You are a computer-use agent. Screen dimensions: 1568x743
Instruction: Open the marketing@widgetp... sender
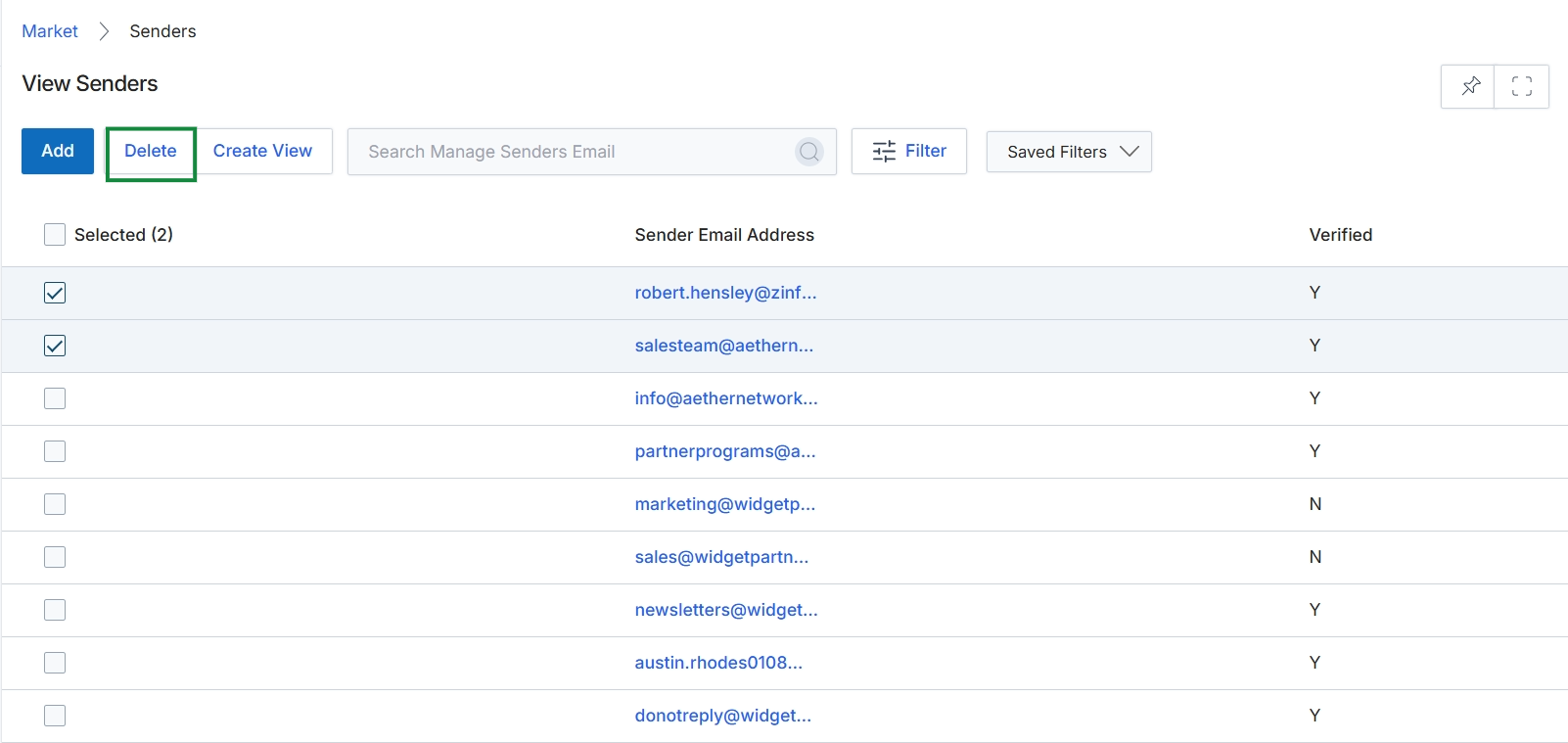725,504
